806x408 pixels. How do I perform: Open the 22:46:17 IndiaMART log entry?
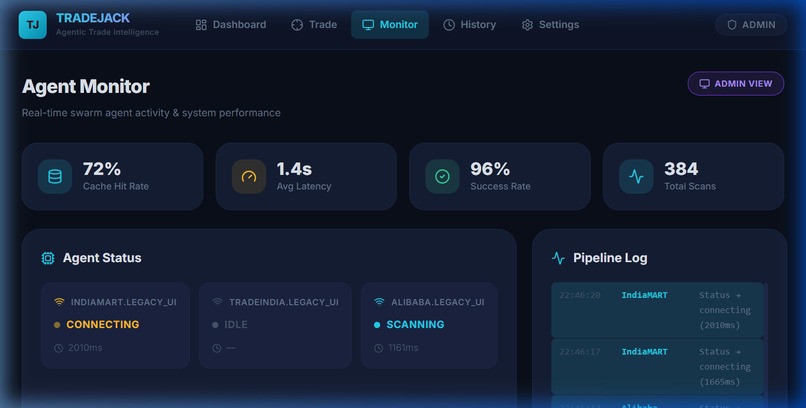point(657,366)
